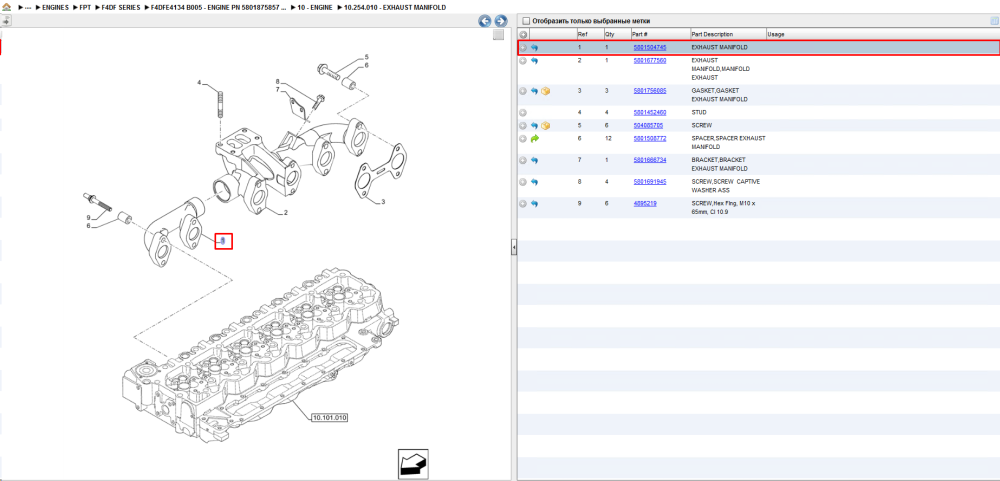1000x481 pixels.
Task: Go to previous figure with left arrow
Action: click(485, 21)
